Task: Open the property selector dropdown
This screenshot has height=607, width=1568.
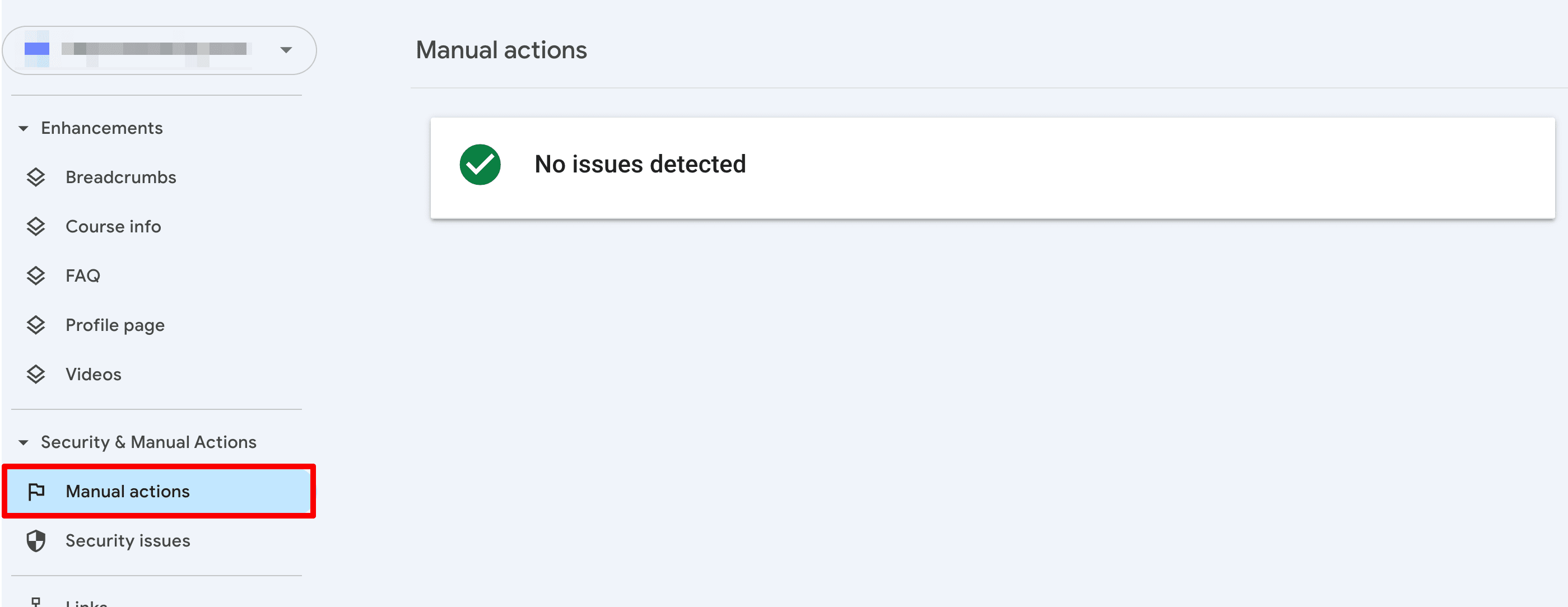Action: click(285, 50)
